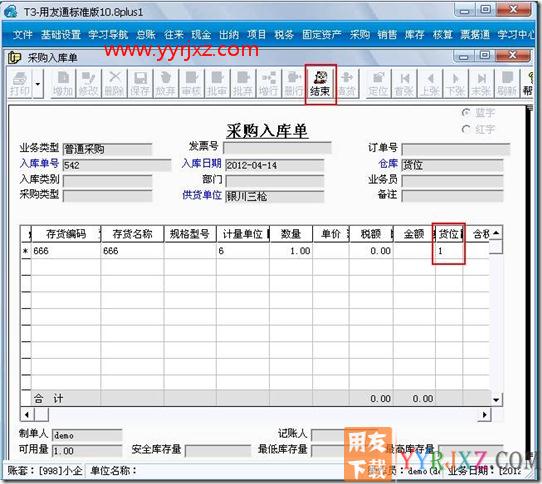This screenshot has width=542, height=484.
Task: Click the 货位 column header
Action: click(x=449, y=234)
